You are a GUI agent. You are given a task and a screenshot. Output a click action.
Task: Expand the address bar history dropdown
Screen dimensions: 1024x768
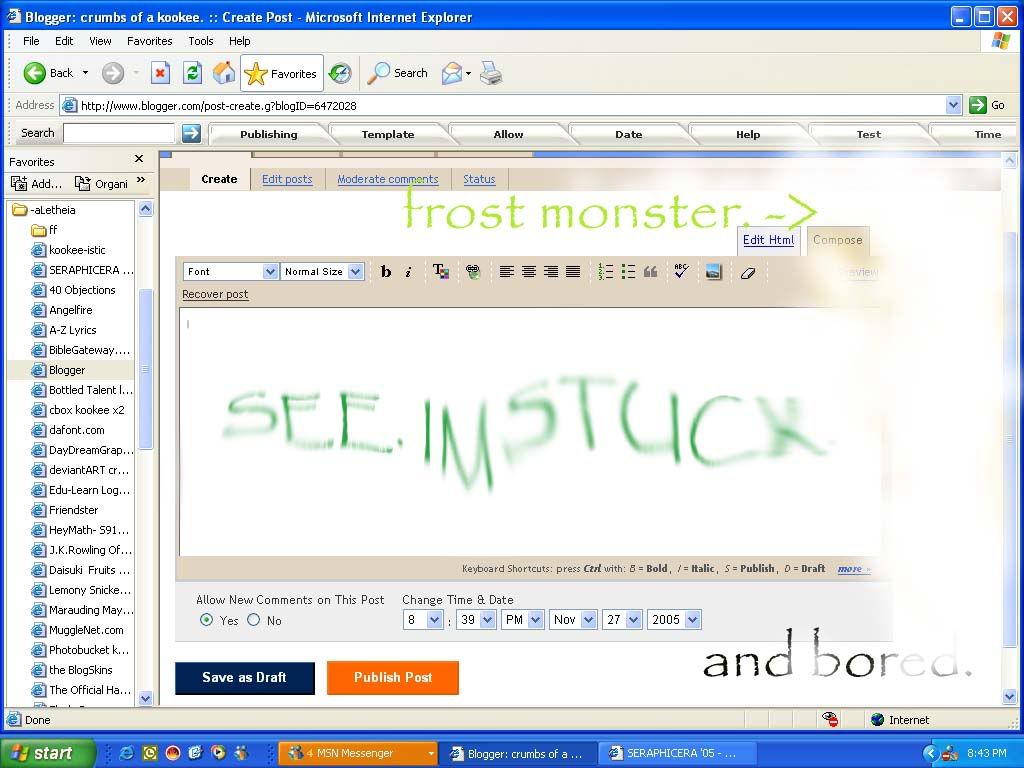tap(953, 105)
